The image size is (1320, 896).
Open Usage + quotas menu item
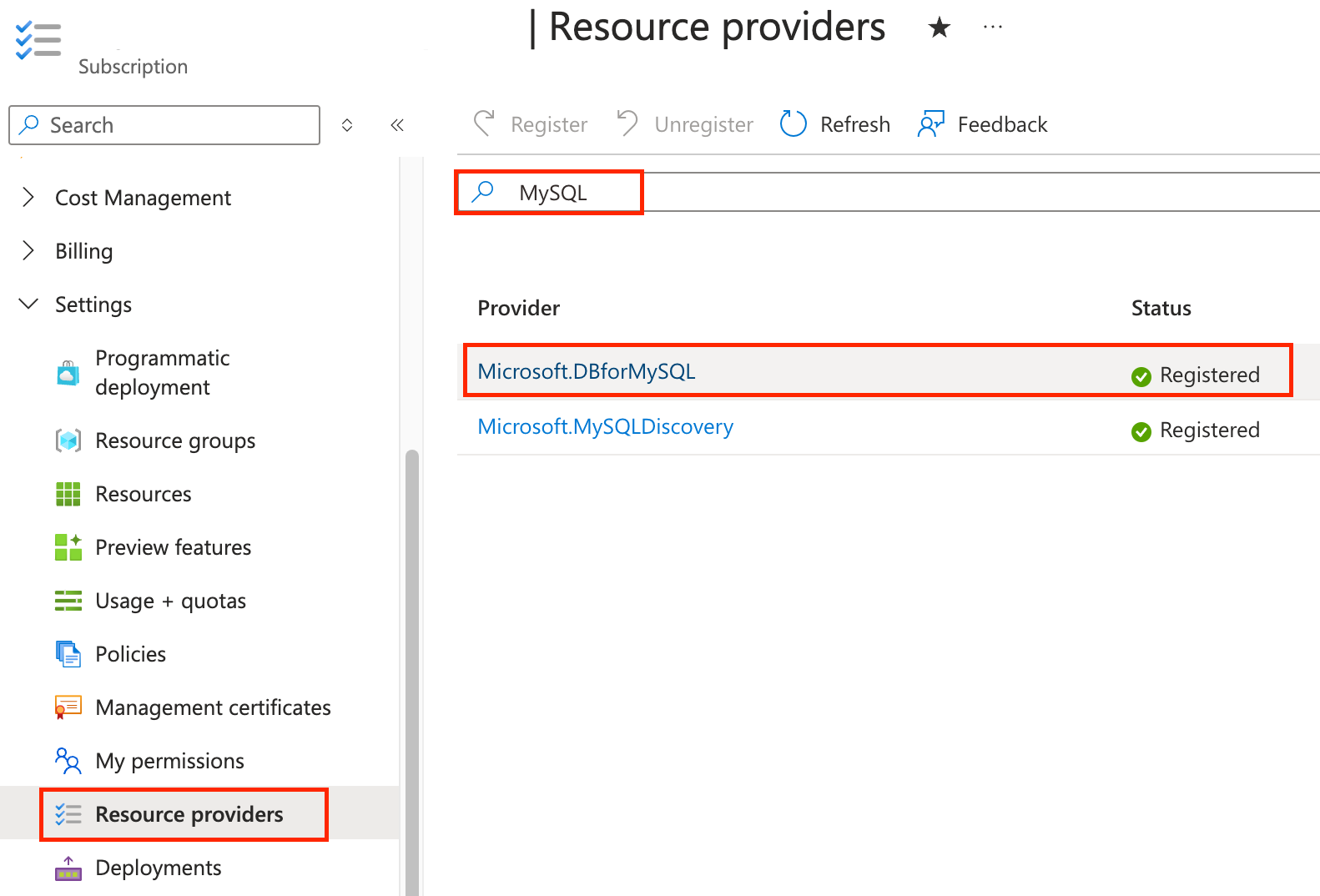[170, 601]
